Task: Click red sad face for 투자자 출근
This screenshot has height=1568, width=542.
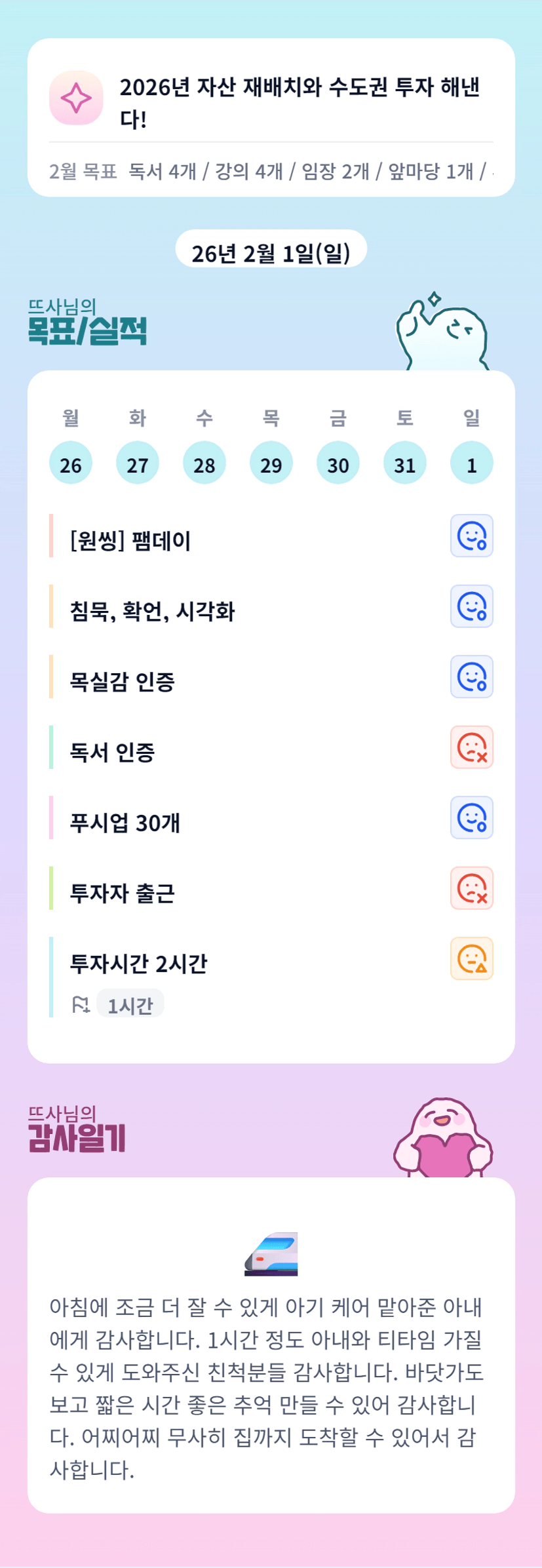Action: (471, 888)
